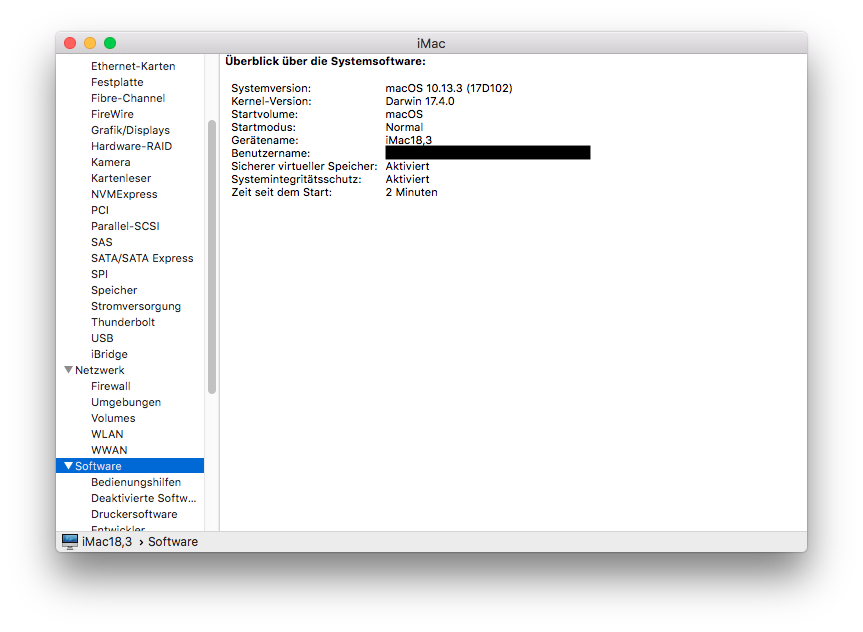
Task: Open Bedienungshilfen under Software
Action: [135, 482]
